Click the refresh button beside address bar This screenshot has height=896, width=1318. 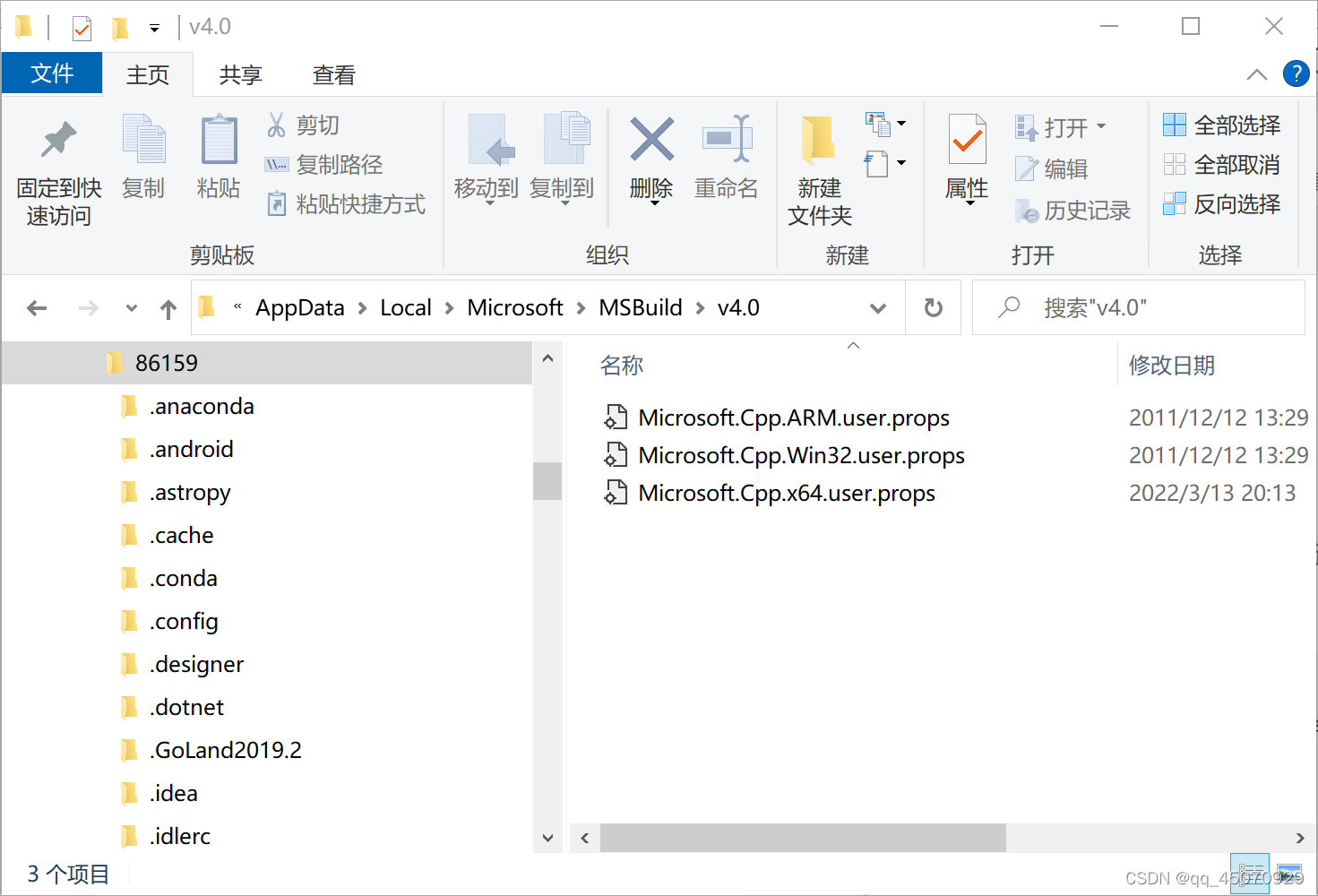(934, 307)
